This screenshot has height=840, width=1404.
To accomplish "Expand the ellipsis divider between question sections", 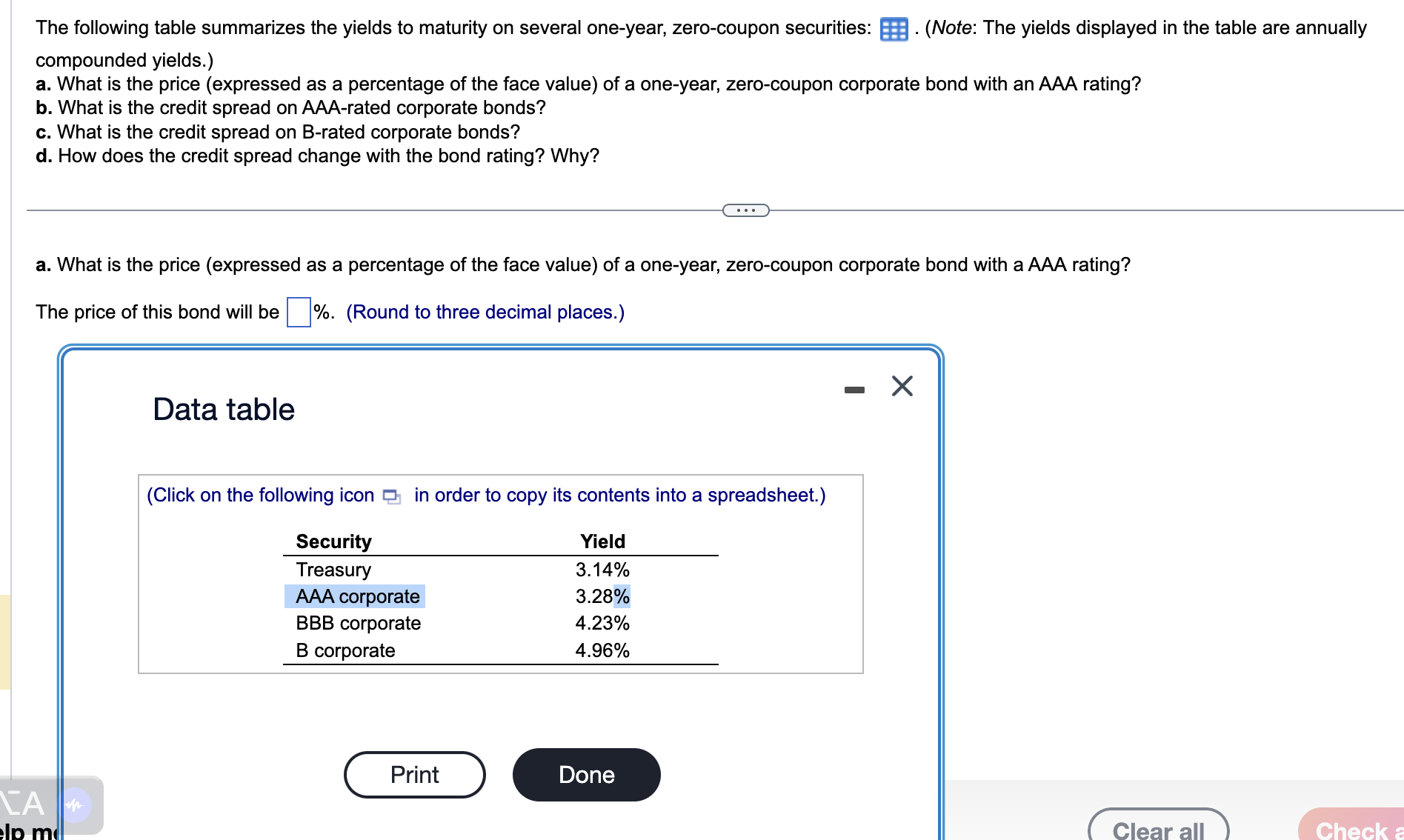I will pyautogui.click(x=745, y=210).
